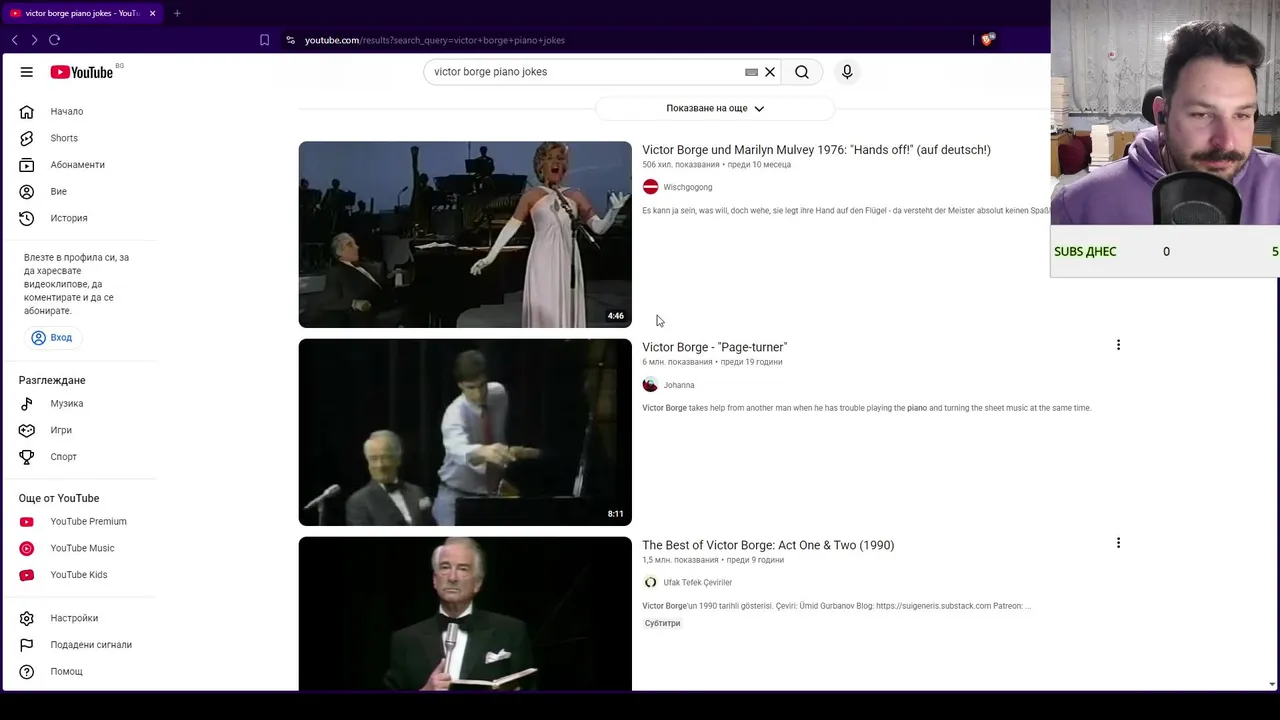This screenshot has height=720, width=1280.
Task: Open the on-screen keyboard icon in search box
Action: 751,72
